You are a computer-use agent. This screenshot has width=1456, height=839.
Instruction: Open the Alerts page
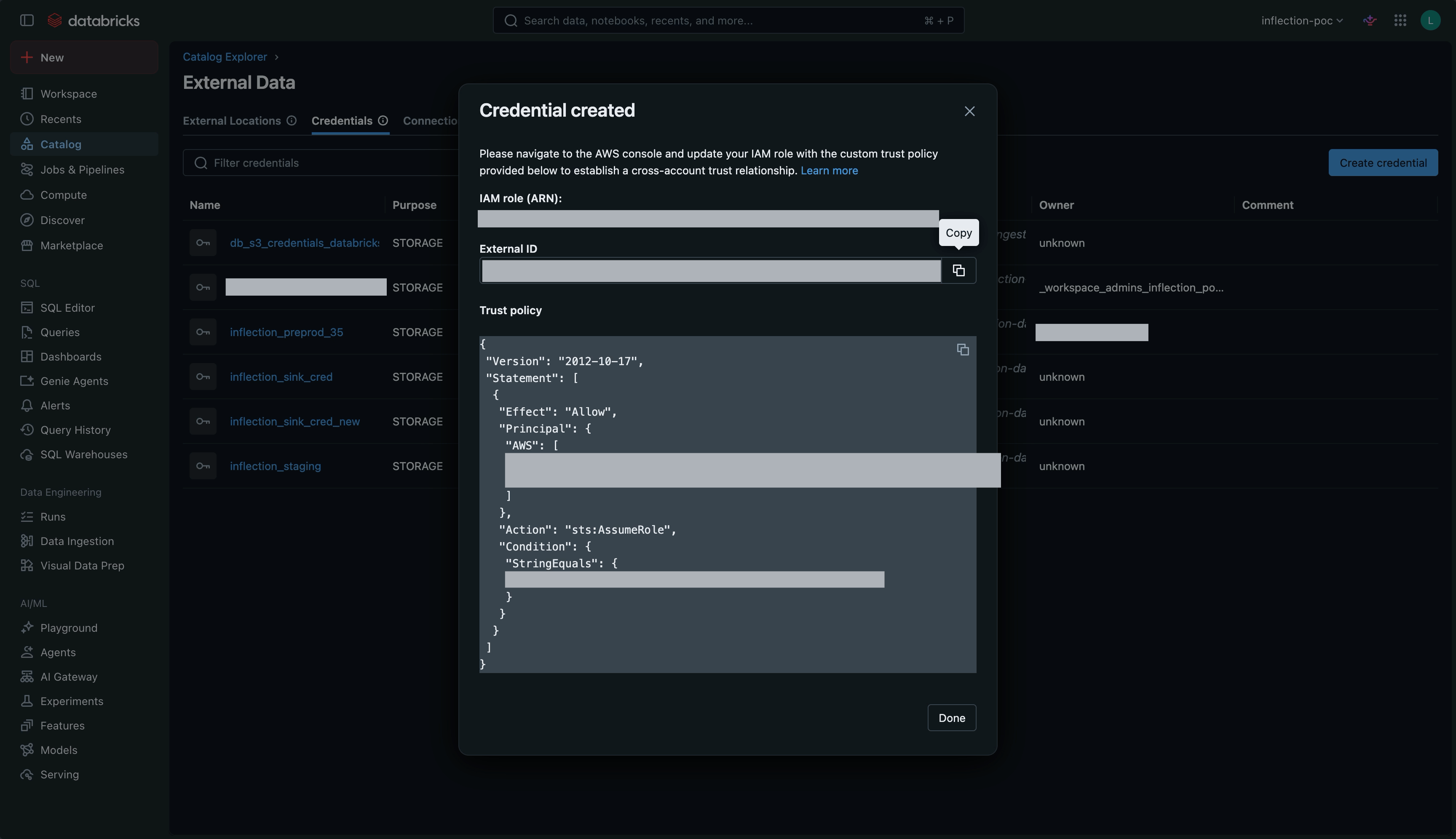(x=84, y=406)
